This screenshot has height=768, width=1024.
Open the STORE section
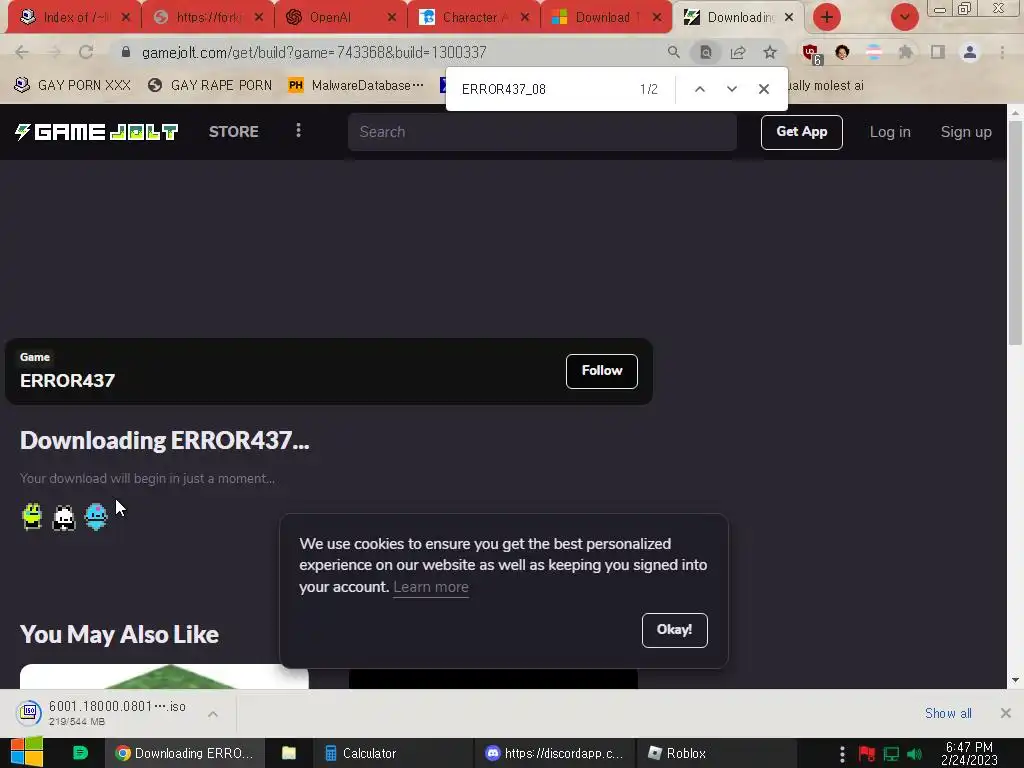tap(233, 132)
